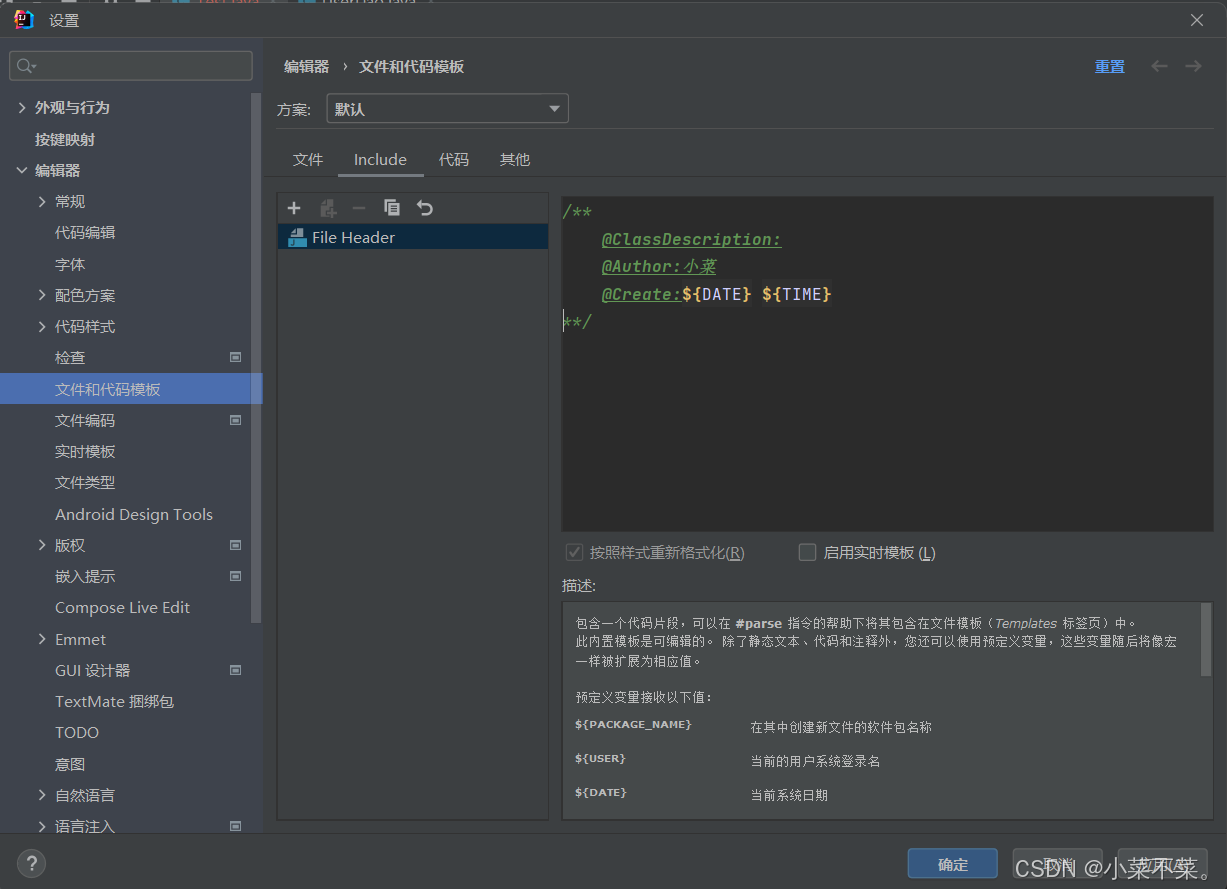Click the 重置 reset link
The width and height of the screenshot is (1227, 889).
pos(1109,66)
